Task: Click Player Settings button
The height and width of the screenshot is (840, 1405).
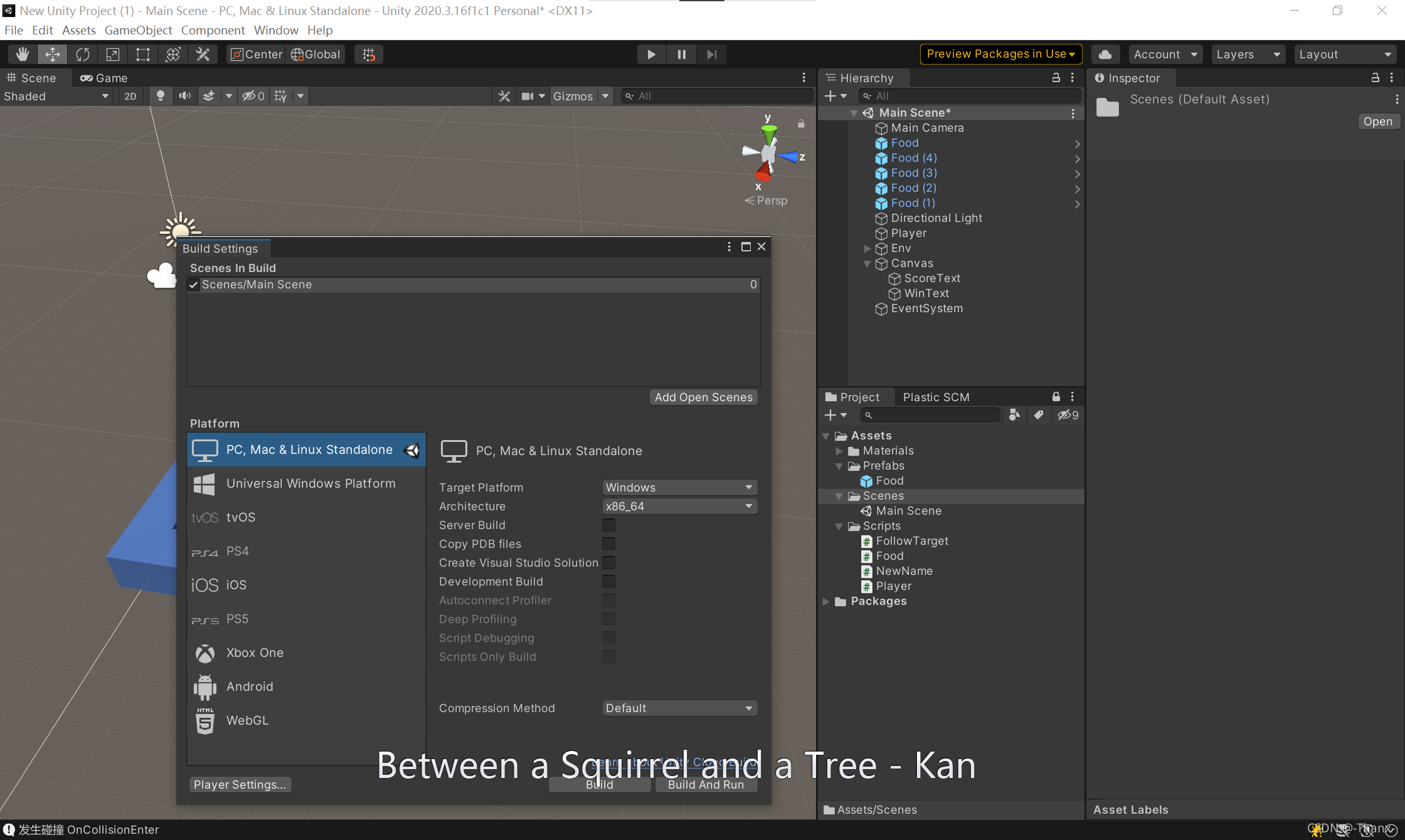Action: (x=240, y=785)
